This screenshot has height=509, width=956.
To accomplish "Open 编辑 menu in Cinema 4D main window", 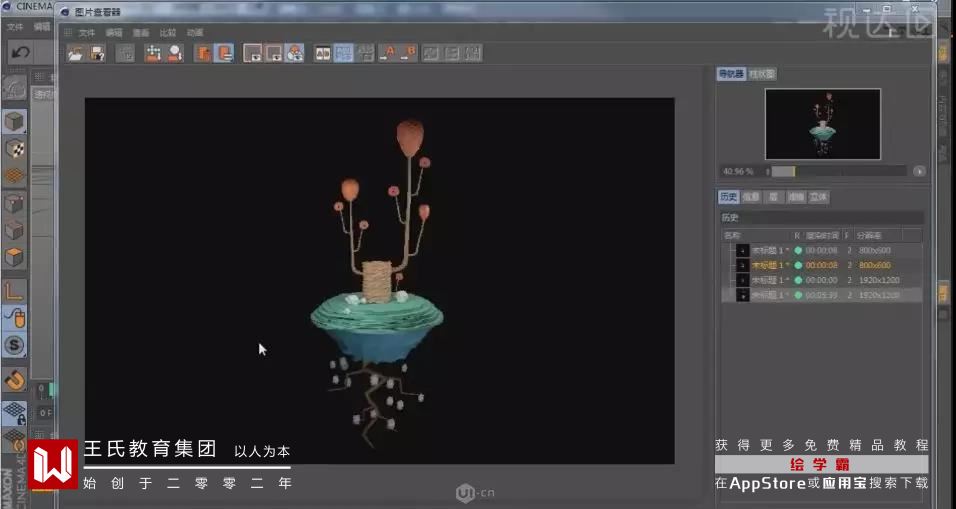I will 42,27.
